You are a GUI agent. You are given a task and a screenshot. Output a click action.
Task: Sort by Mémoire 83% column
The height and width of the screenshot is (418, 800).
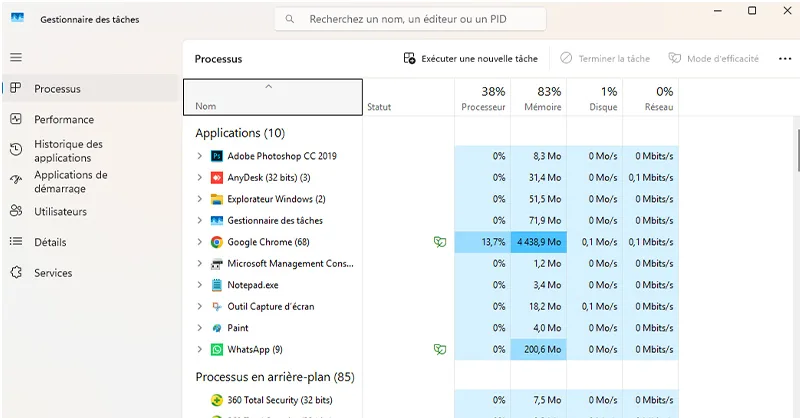pyautogui.click(x=539, y=97)
